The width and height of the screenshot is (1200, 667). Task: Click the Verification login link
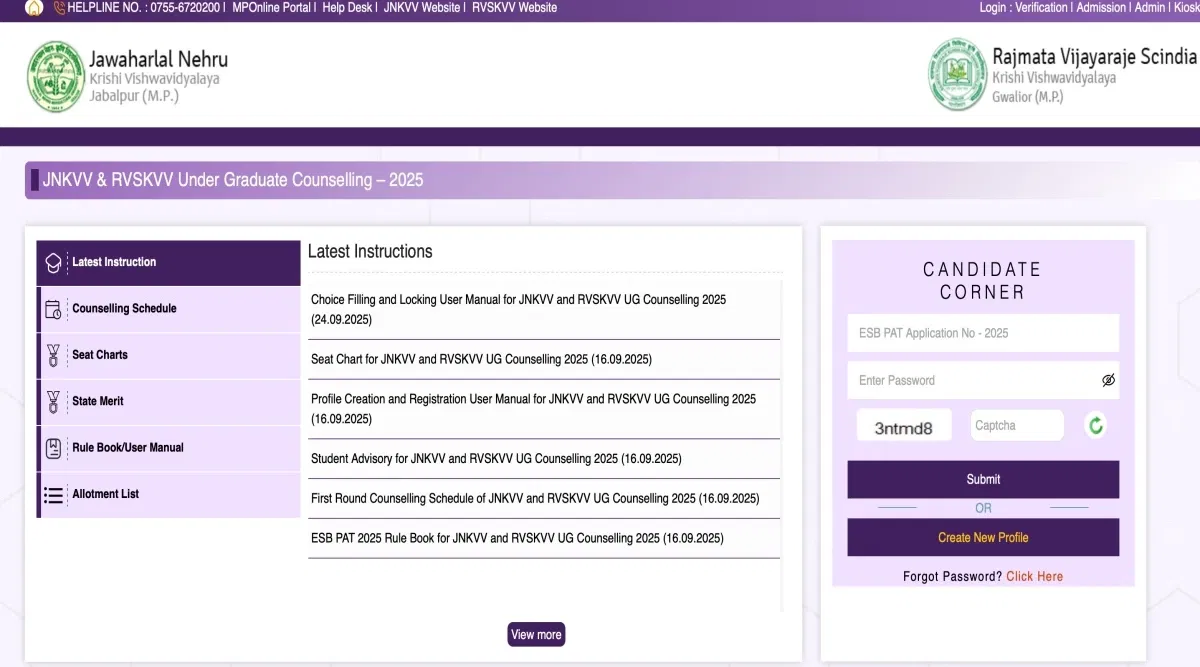click(1041, 7)
